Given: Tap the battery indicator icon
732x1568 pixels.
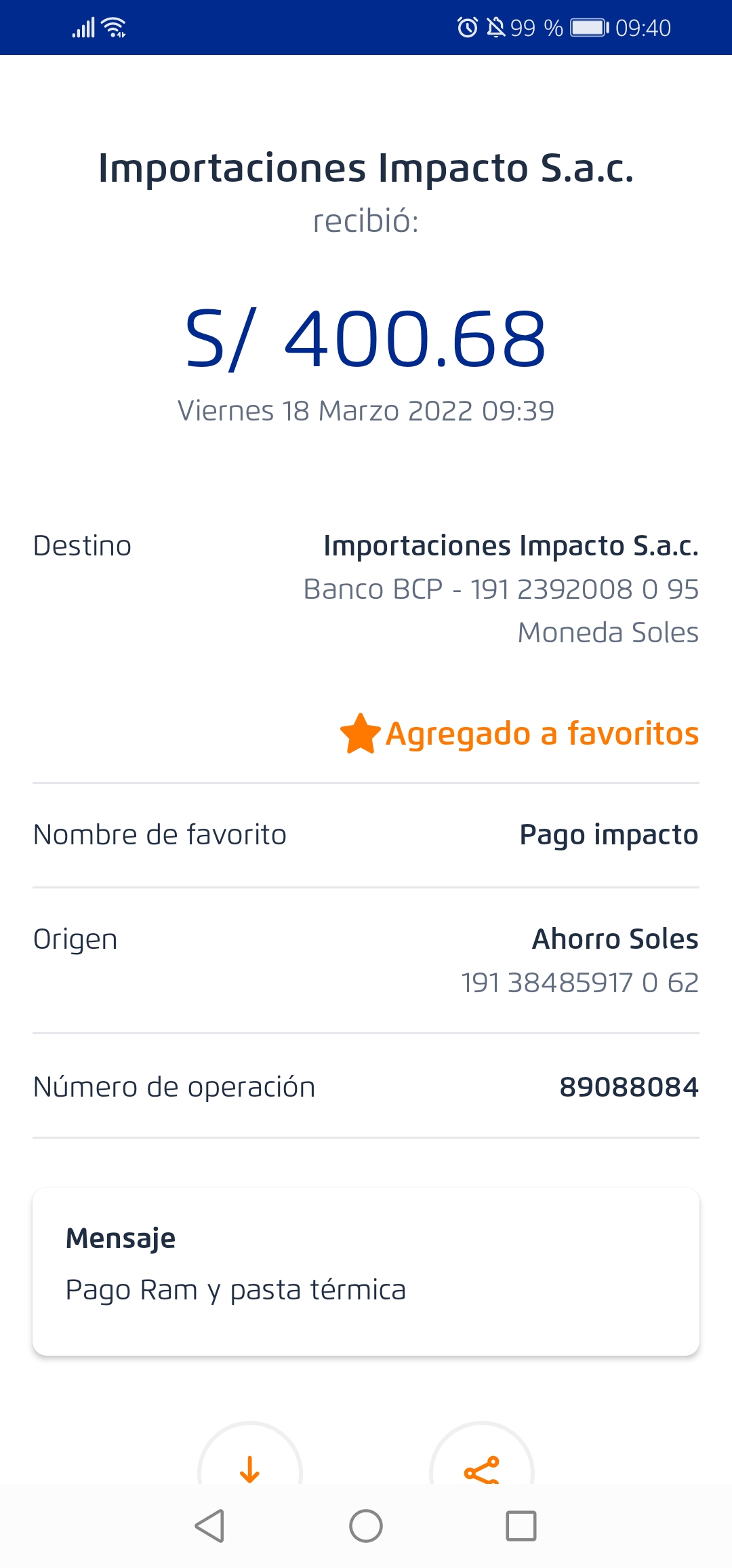Looking at the screenshot, I should click(589, 28).
